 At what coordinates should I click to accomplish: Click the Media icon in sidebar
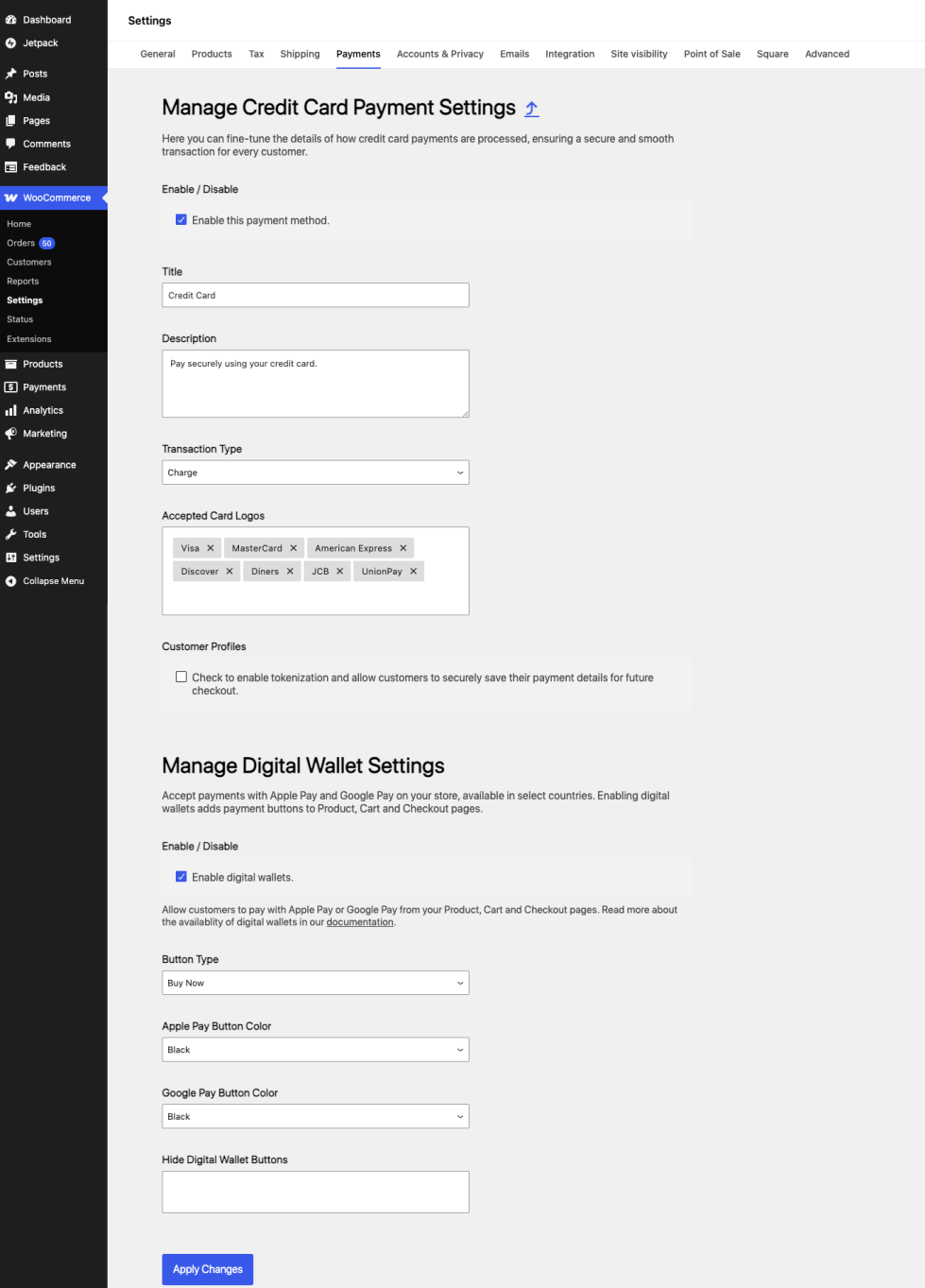pyautogui.click(x=11, y=97)
